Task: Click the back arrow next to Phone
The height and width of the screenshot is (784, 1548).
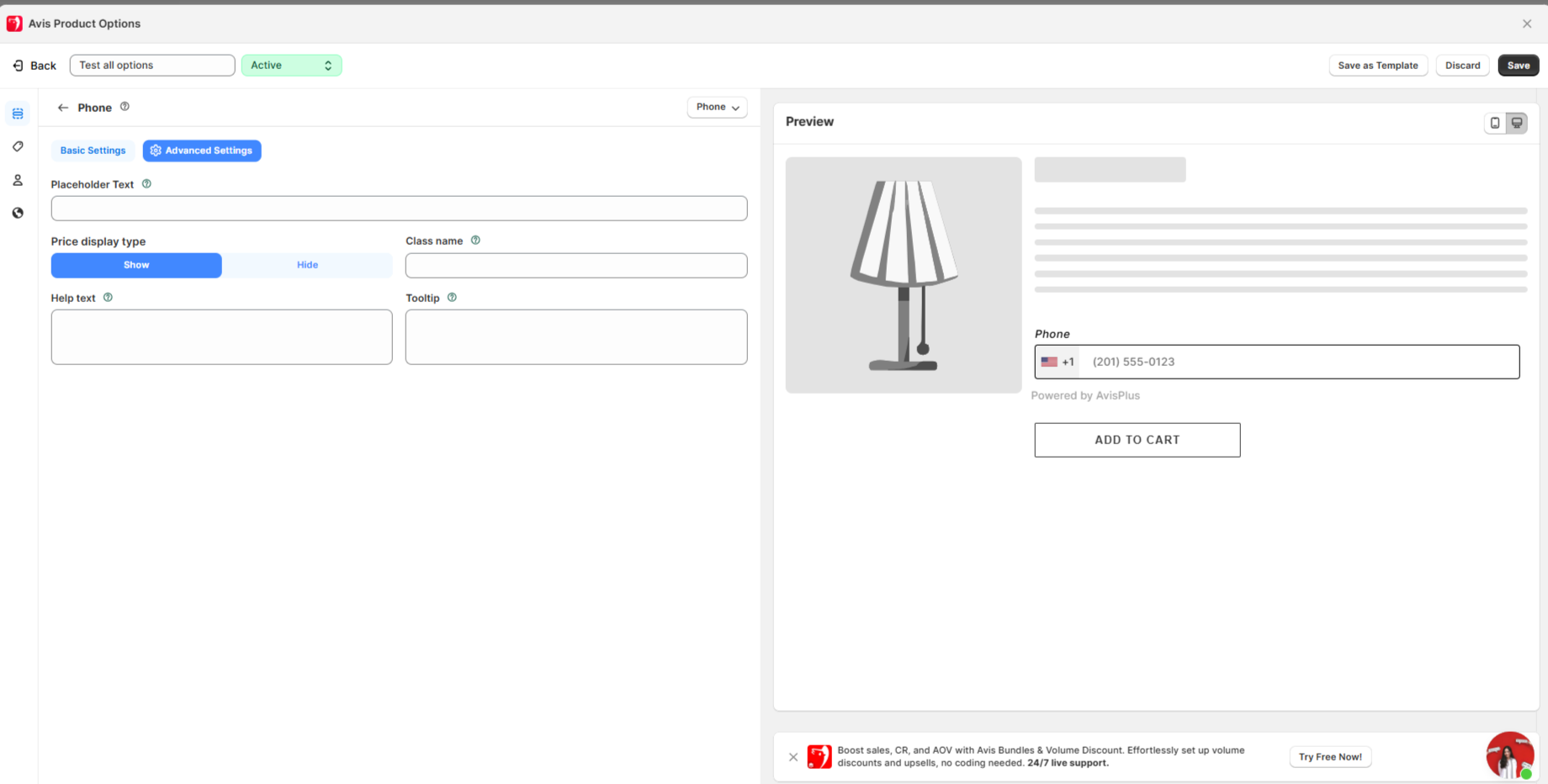Action: [x=63, y=108]
